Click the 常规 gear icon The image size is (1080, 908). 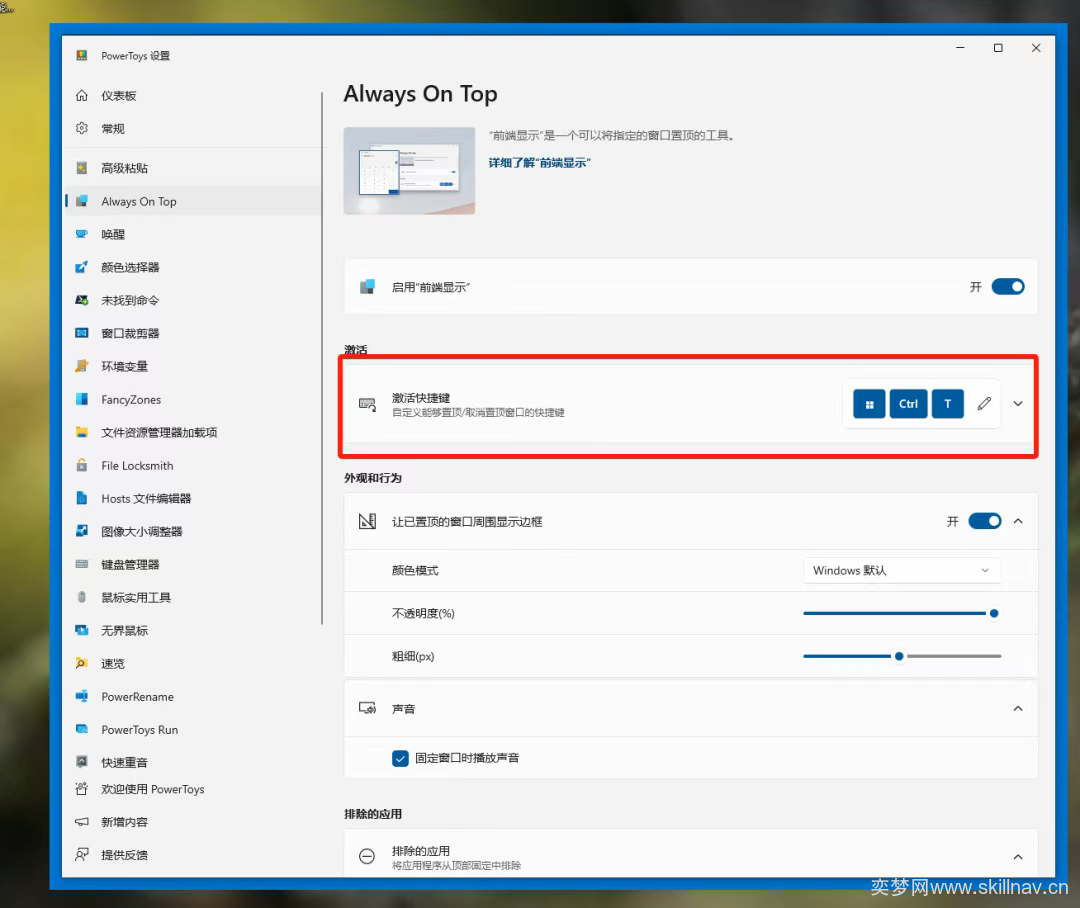82,129
